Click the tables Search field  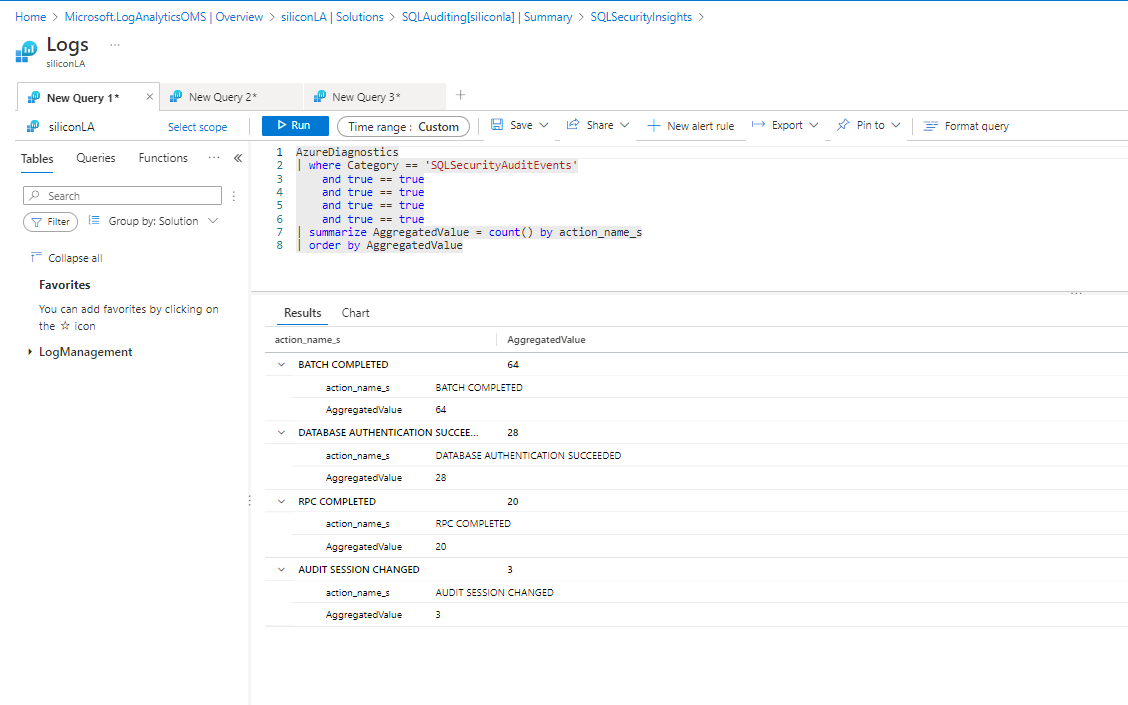coord(122,196)
